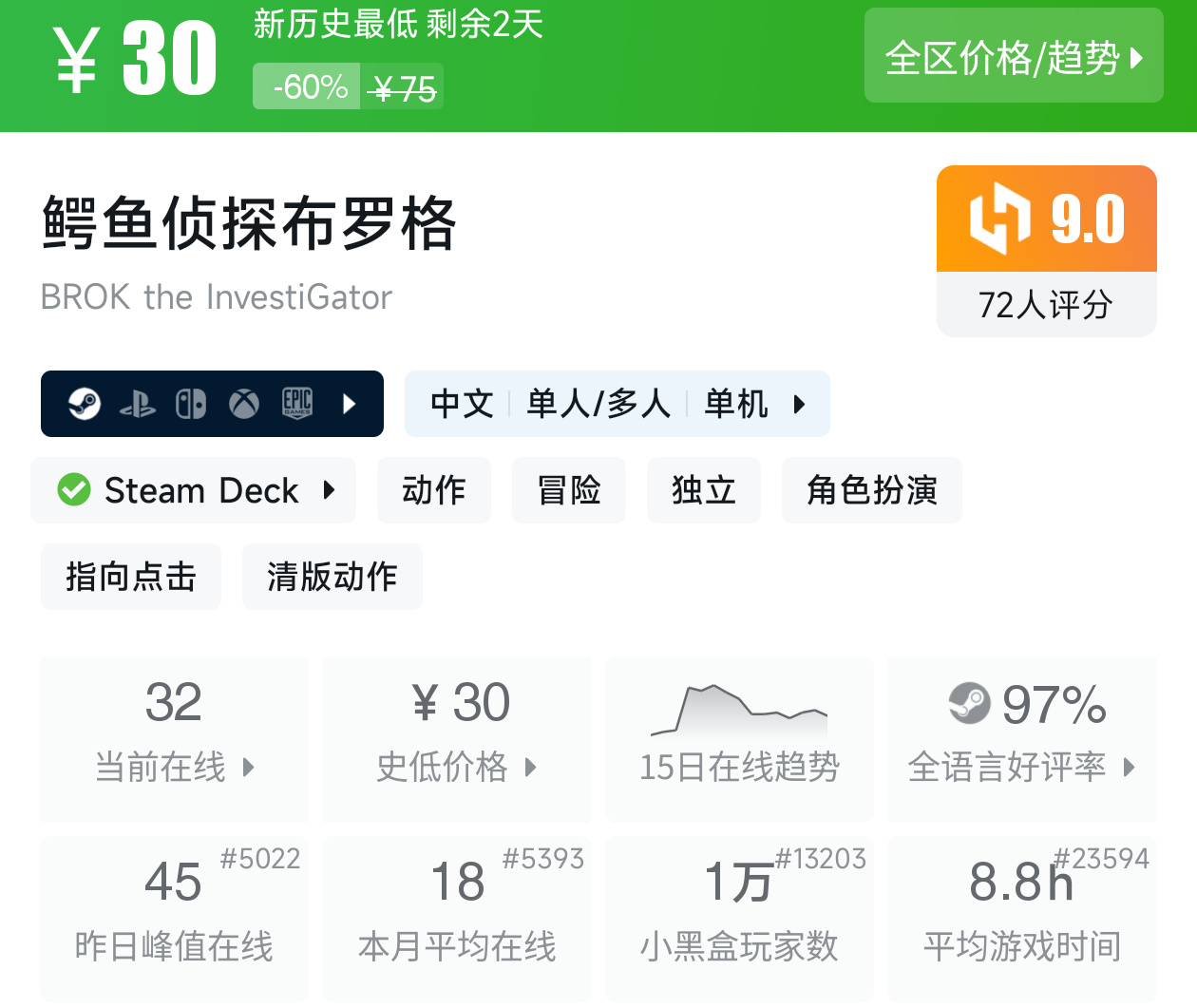Expand the platform list arrow
1197x1008 pixels.
pyautogui.click(x=349, y=404)
